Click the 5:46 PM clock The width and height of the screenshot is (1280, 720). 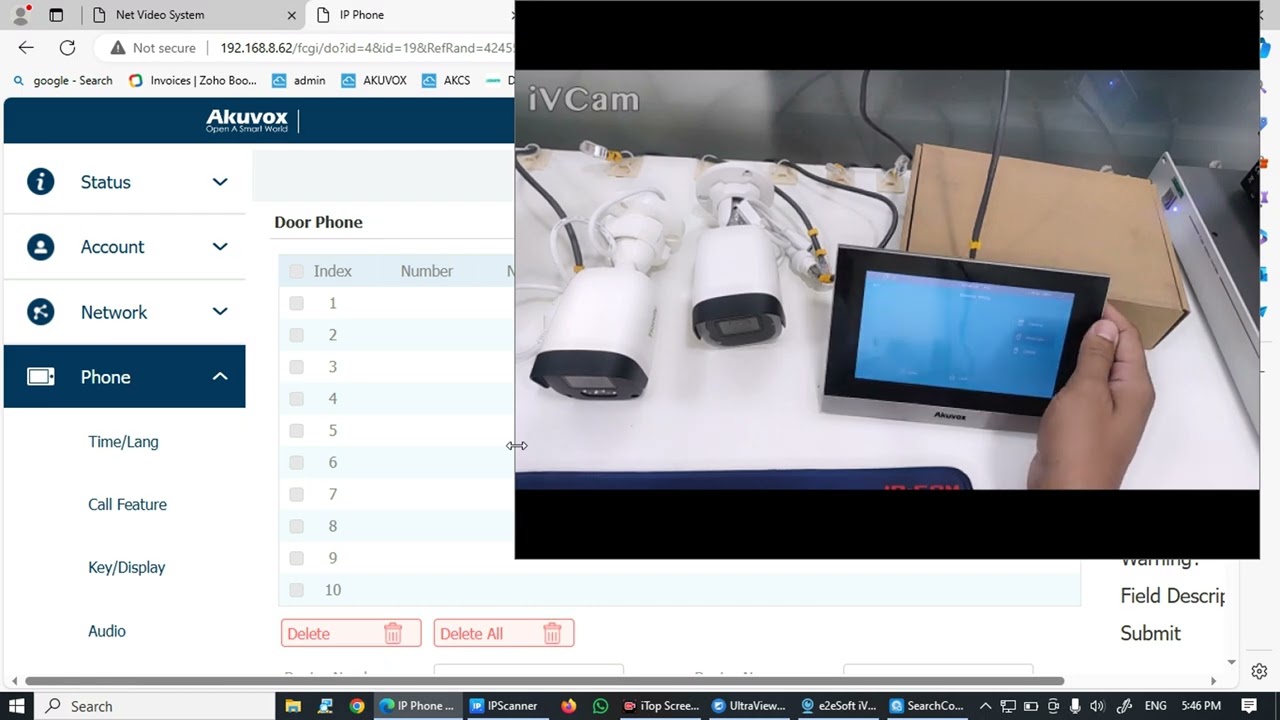(1201, 706)
